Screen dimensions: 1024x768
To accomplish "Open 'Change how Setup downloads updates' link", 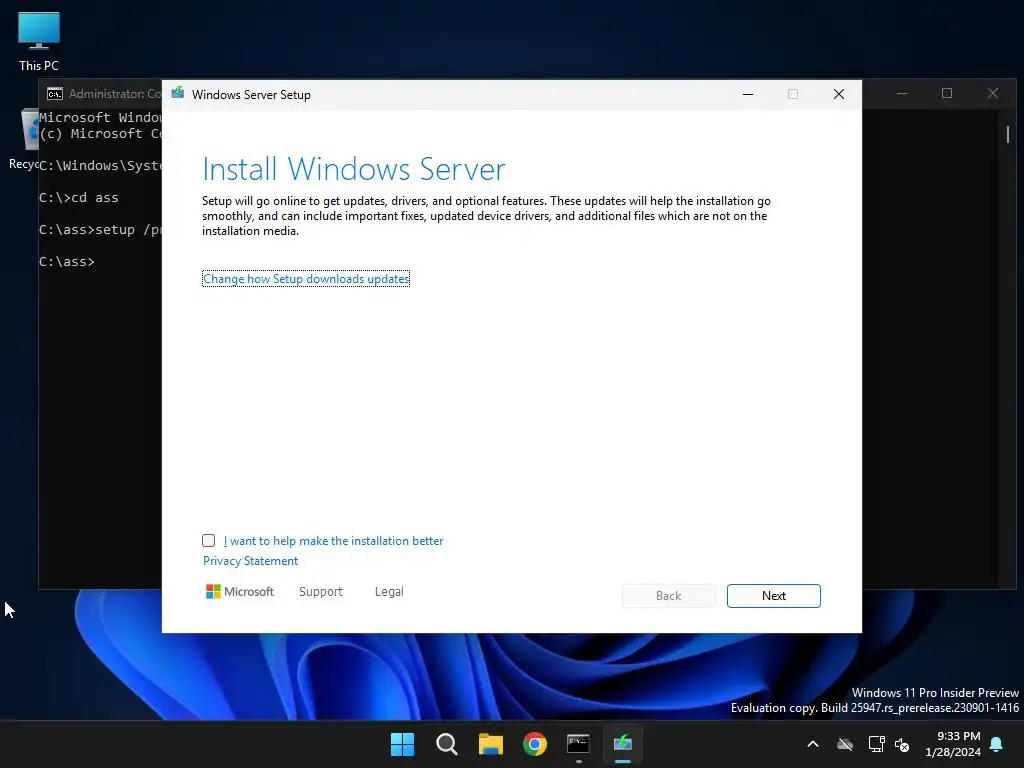I will click(306, 279).
